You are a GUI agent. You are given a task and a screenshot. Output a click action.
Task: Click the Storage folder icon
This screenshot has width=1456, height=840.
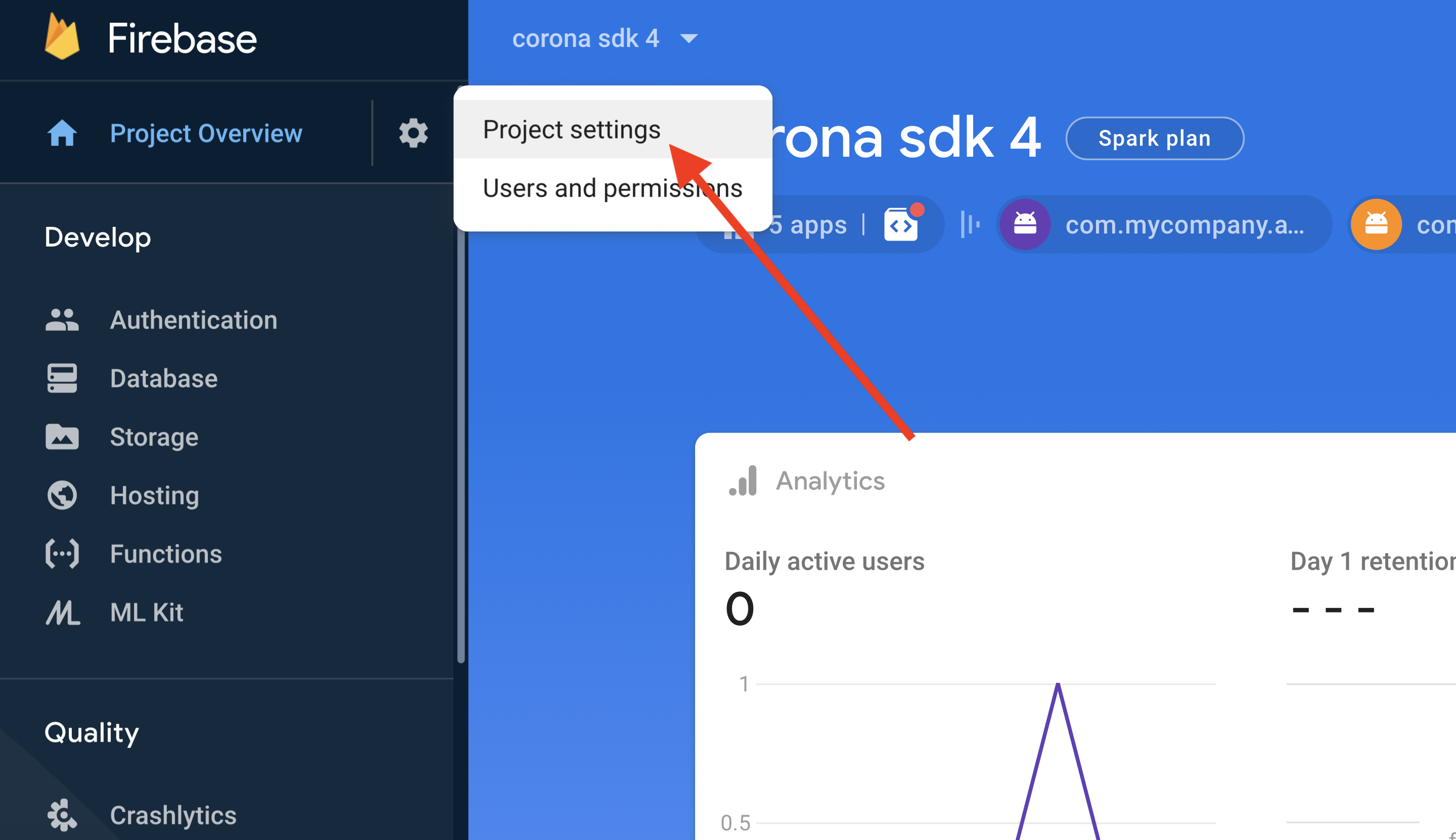(x=62, y=437)
